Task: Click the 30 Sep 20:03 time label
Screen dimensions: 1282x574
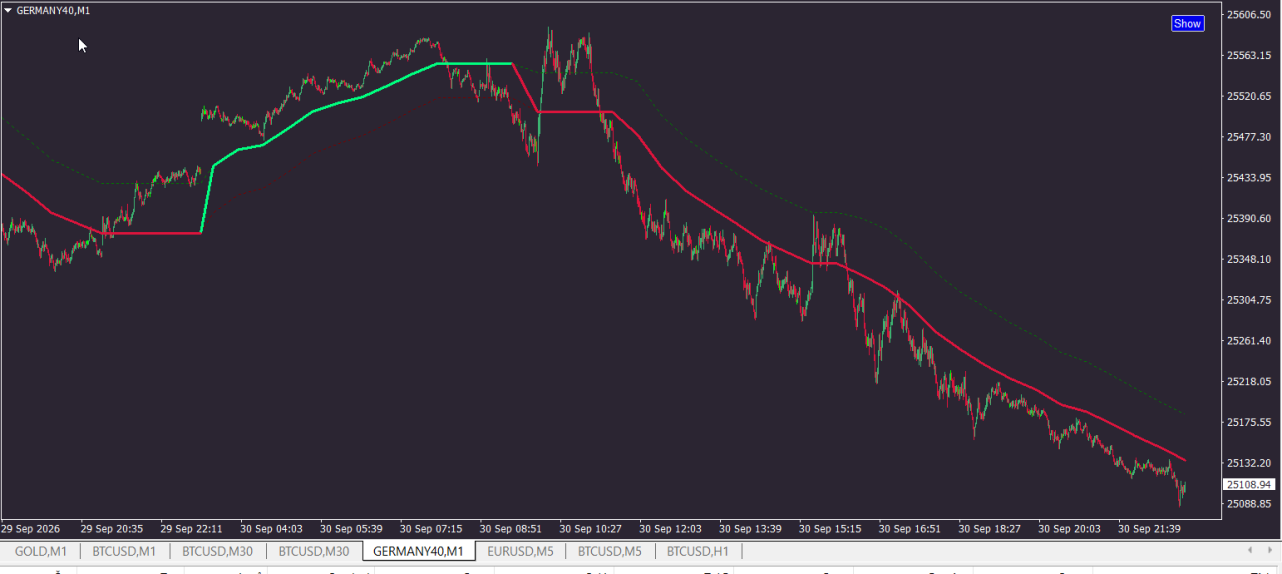Action: 1070,529
